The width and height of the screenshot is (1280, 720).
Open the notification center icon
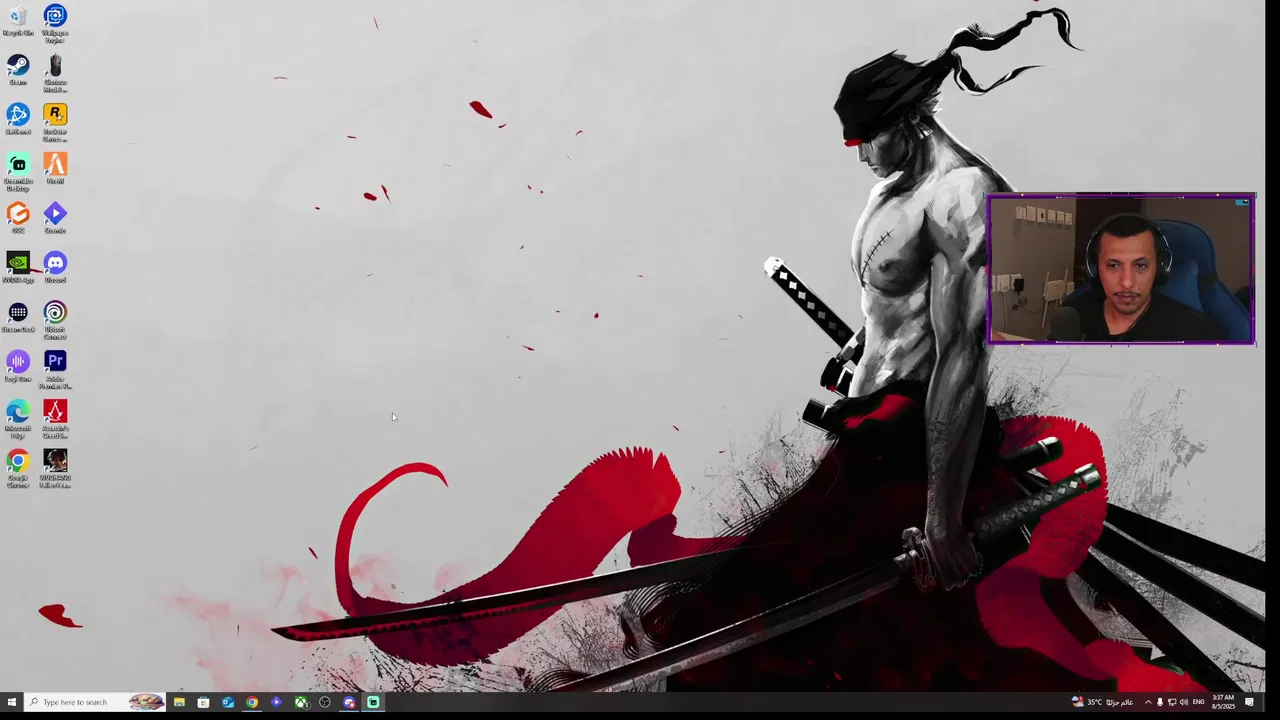coord(1249,702)
